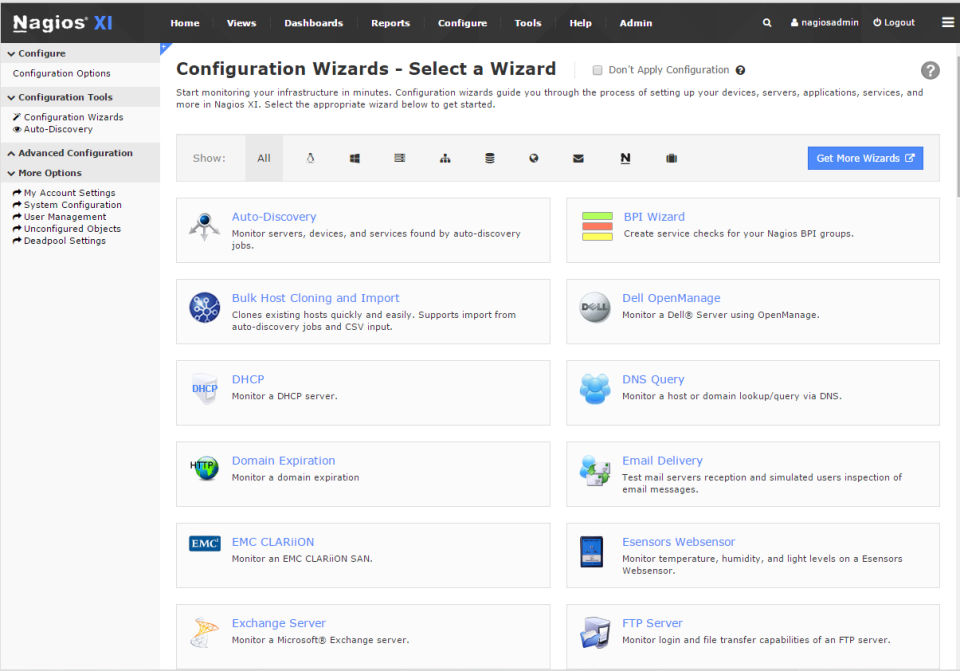
Task: Click the page vertical scrollbar
Action: pyautogui.click(x=954, y=300)
